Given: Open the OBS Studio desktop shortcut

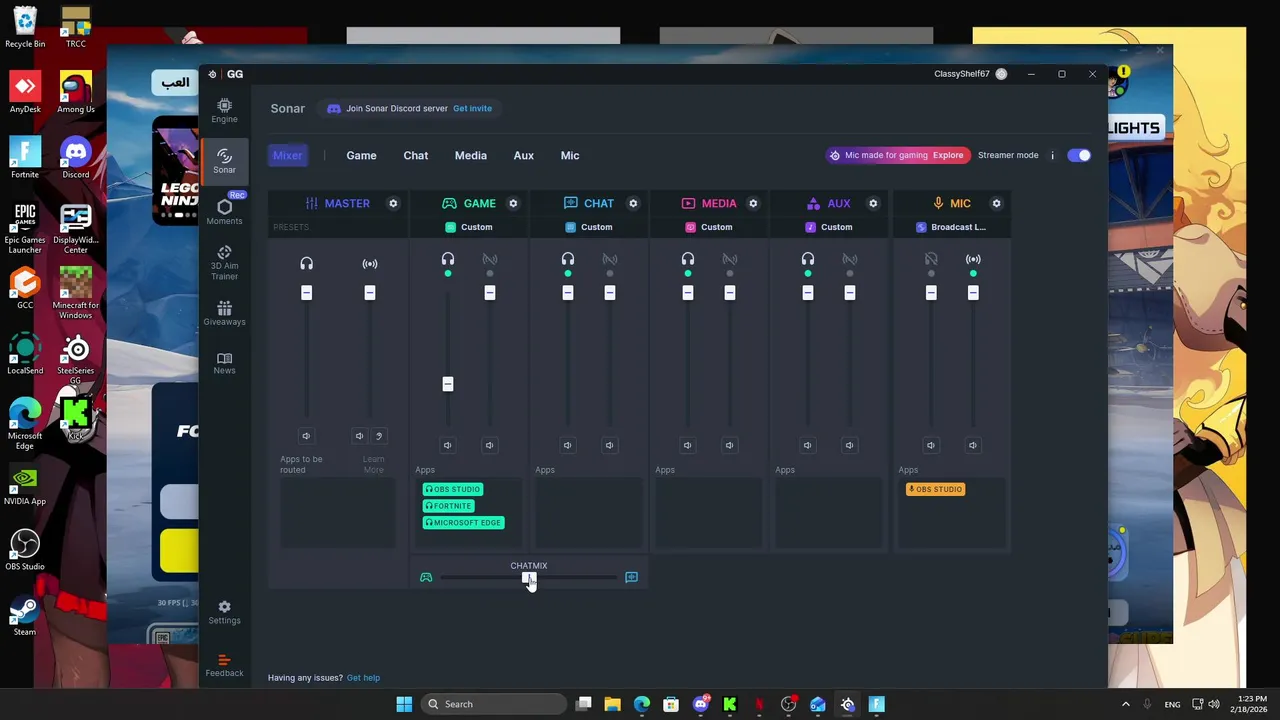Looking at the screenshot, I should 25,550.
